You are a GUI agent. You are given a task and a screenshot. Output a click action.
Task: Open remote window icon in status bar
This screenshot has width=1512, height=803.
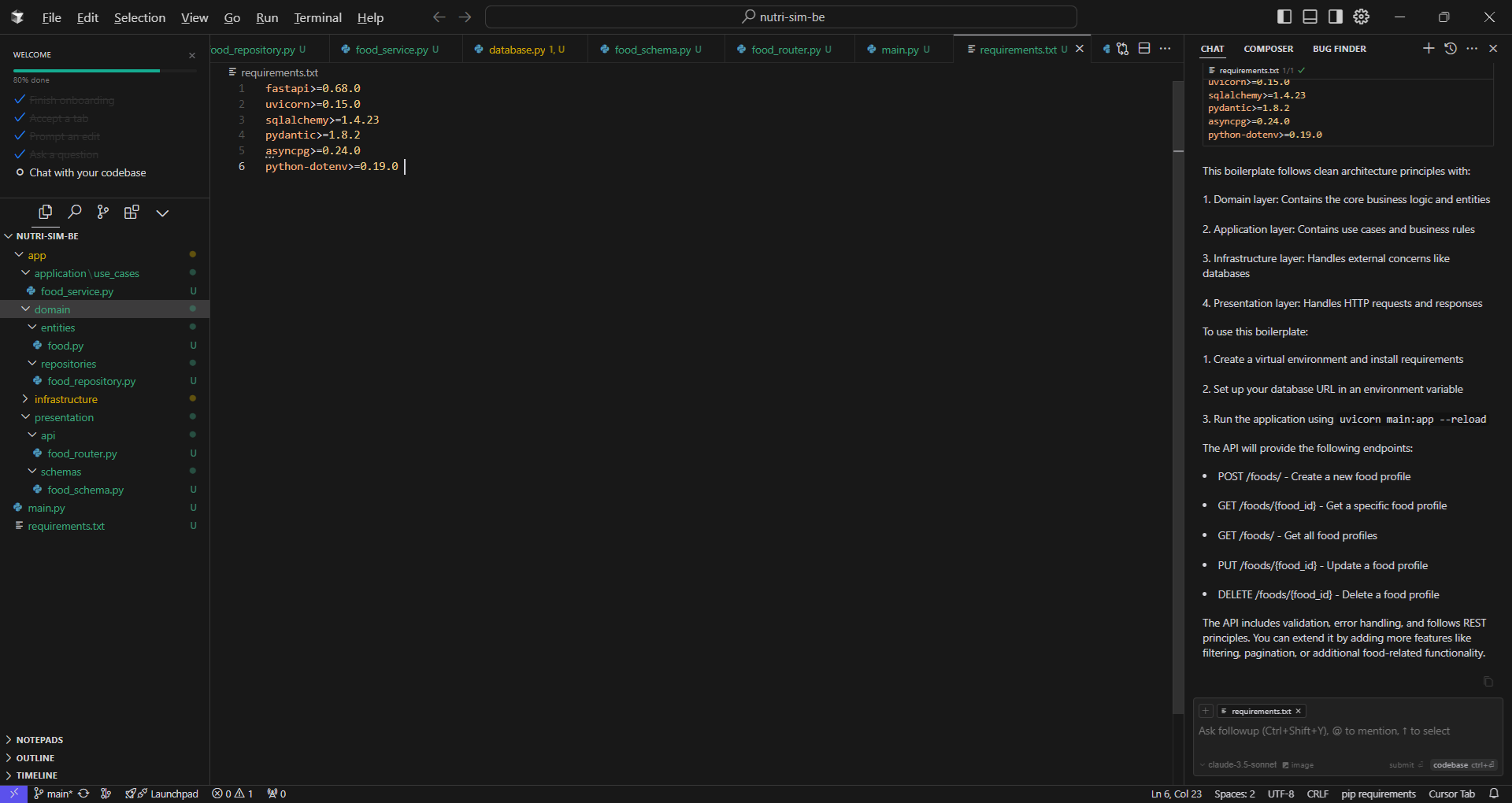pyautogui.click(x=13, y=794)
